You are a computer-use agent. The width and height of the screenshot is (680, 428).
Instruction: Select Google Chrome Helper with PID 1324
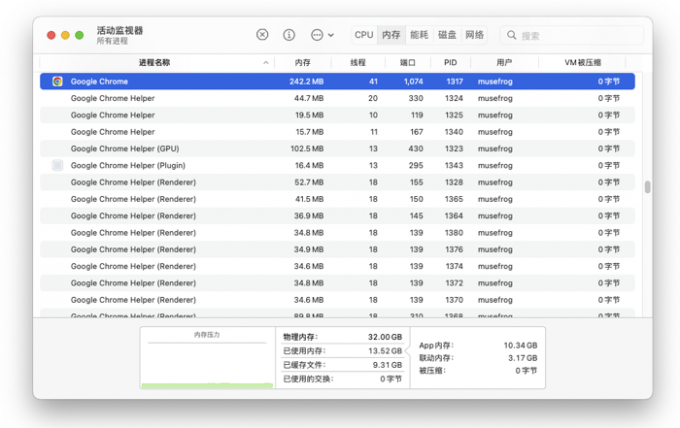337,98
